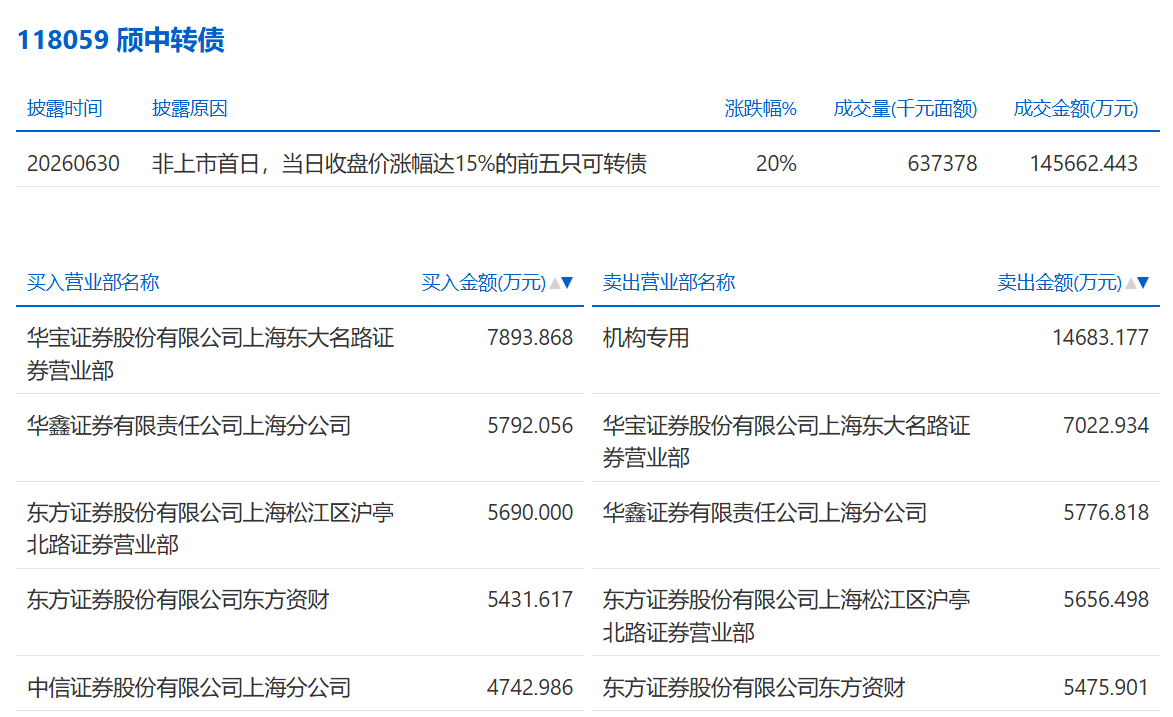Click 华宝证券上海东大名路 in the buy list
This screenshot has height=717, width=1173.
(210, 353)
